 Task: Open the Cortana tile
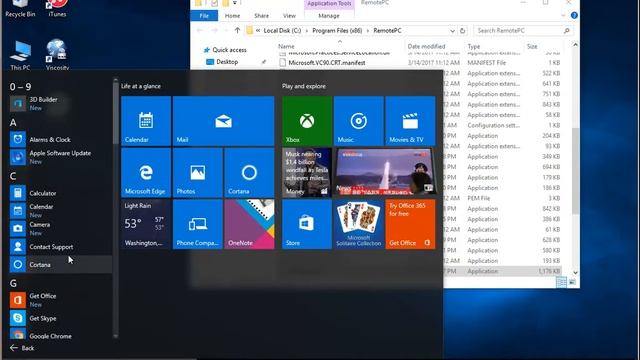pyautogui.click(x=249, y=172)
